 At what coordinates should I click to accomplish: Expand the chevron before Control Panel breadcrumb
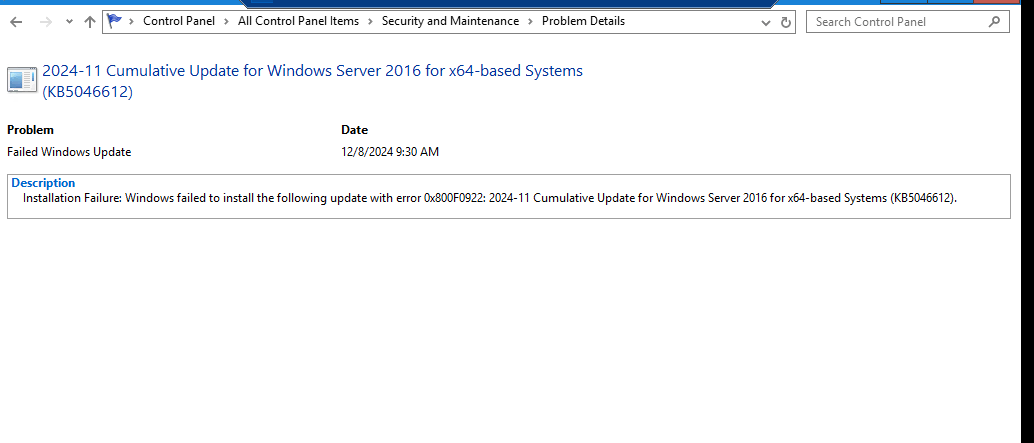(x=131, y=21)
